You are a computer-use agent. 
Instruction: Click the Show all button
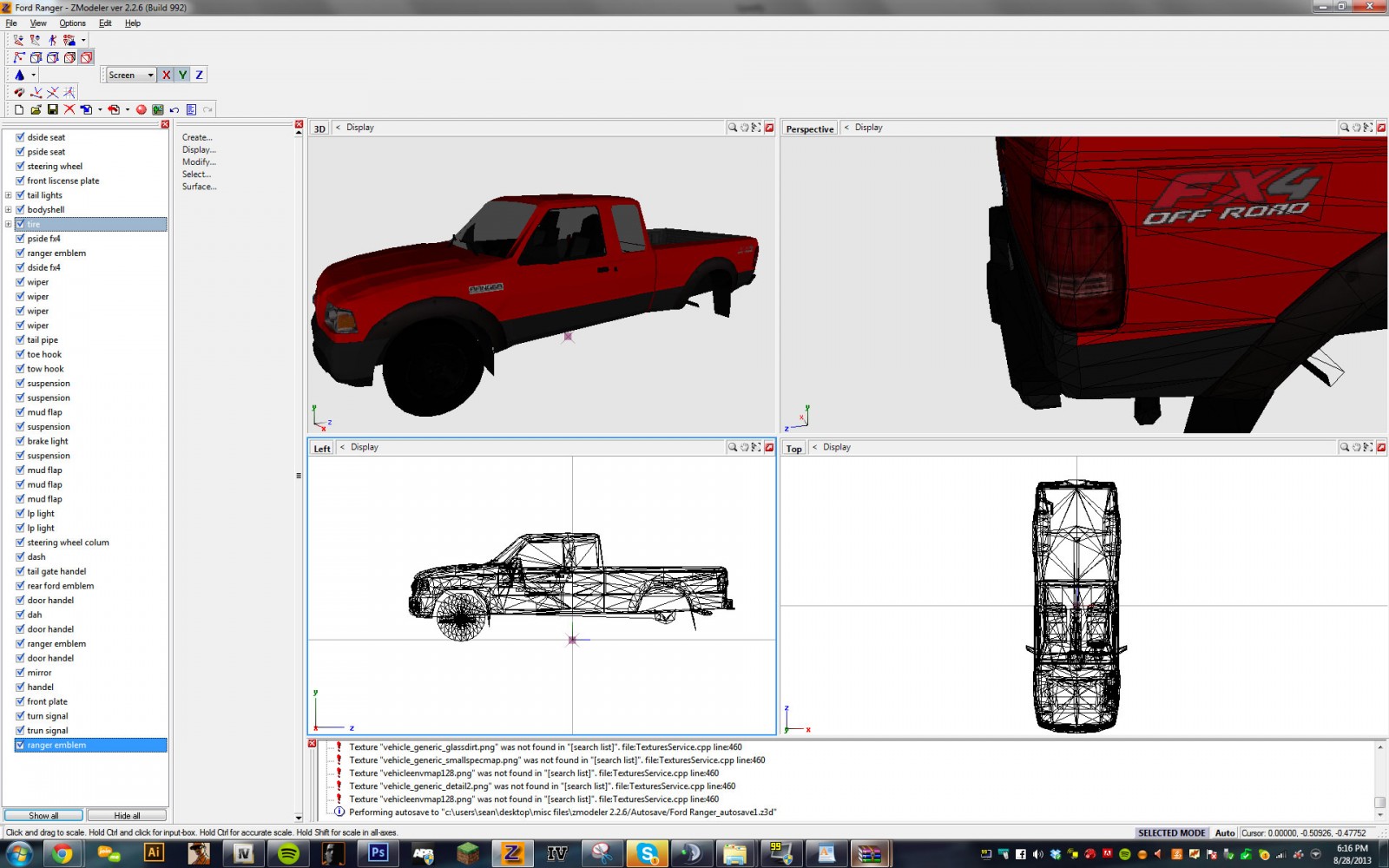(43, 815)
